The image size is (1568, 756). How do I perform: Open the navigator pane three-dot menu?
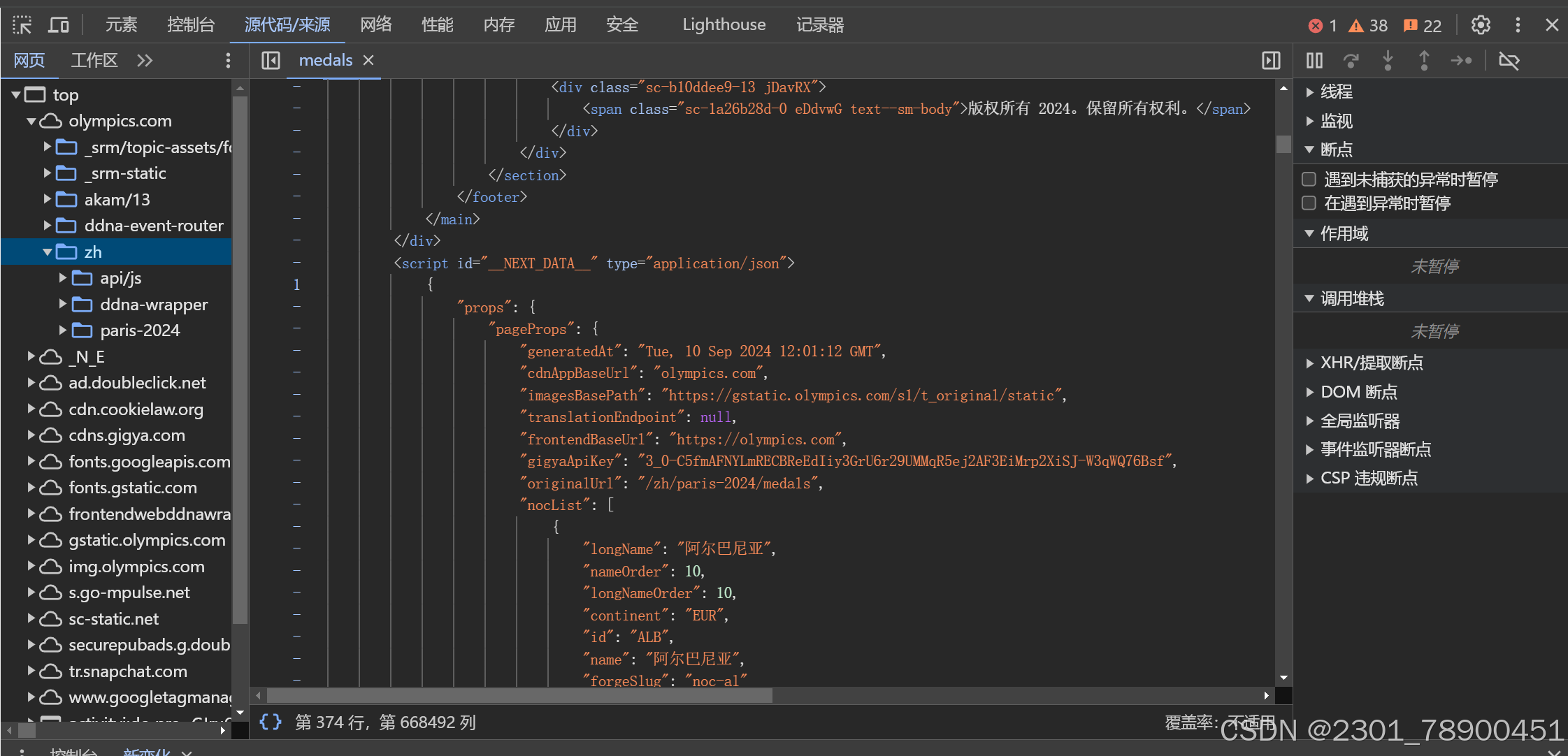(x=228, y=61)
